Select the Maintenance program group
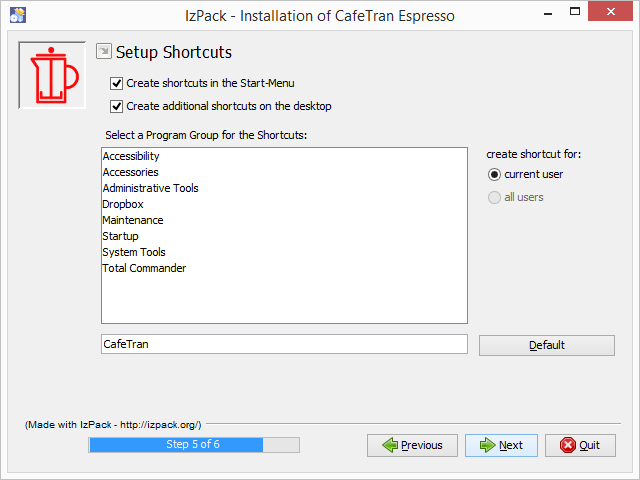 pos(132,220)
